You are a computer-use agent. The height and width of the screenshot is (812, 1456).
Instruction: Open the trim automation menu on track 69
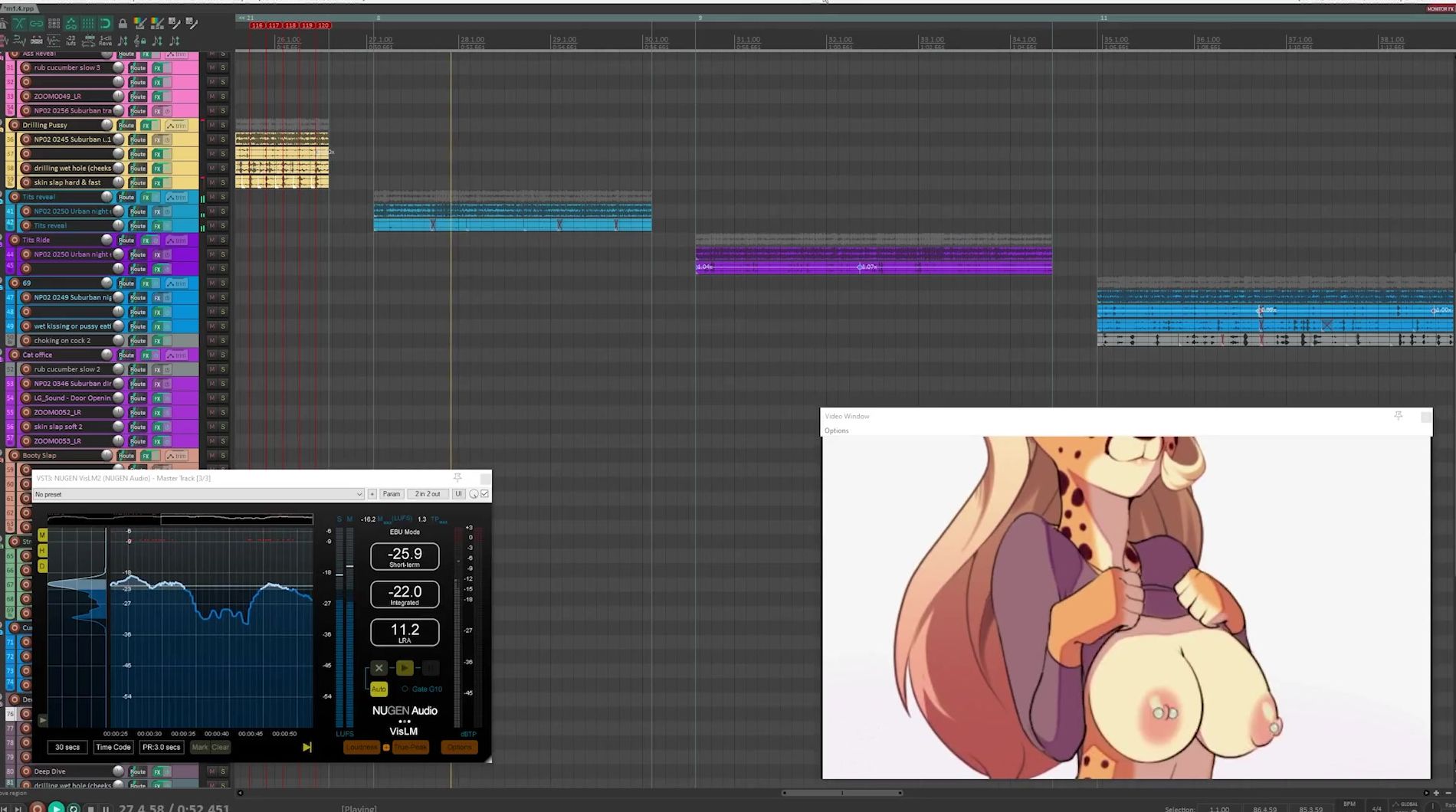pyautogui.click(x=177, y=283)
